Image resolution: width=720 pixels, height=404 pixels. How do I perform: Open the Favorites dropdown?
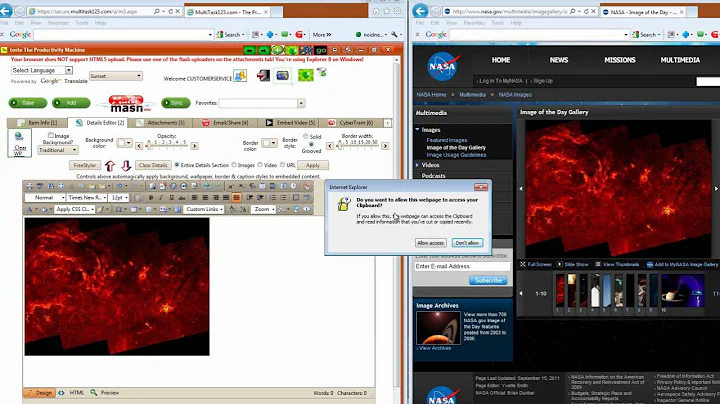[x=262, y=103]
